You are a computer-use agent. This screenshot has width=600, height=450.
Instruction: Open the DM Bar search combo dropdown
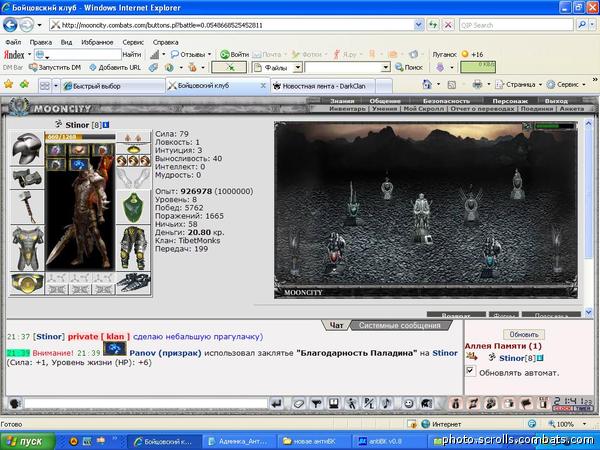pos(386,68)
